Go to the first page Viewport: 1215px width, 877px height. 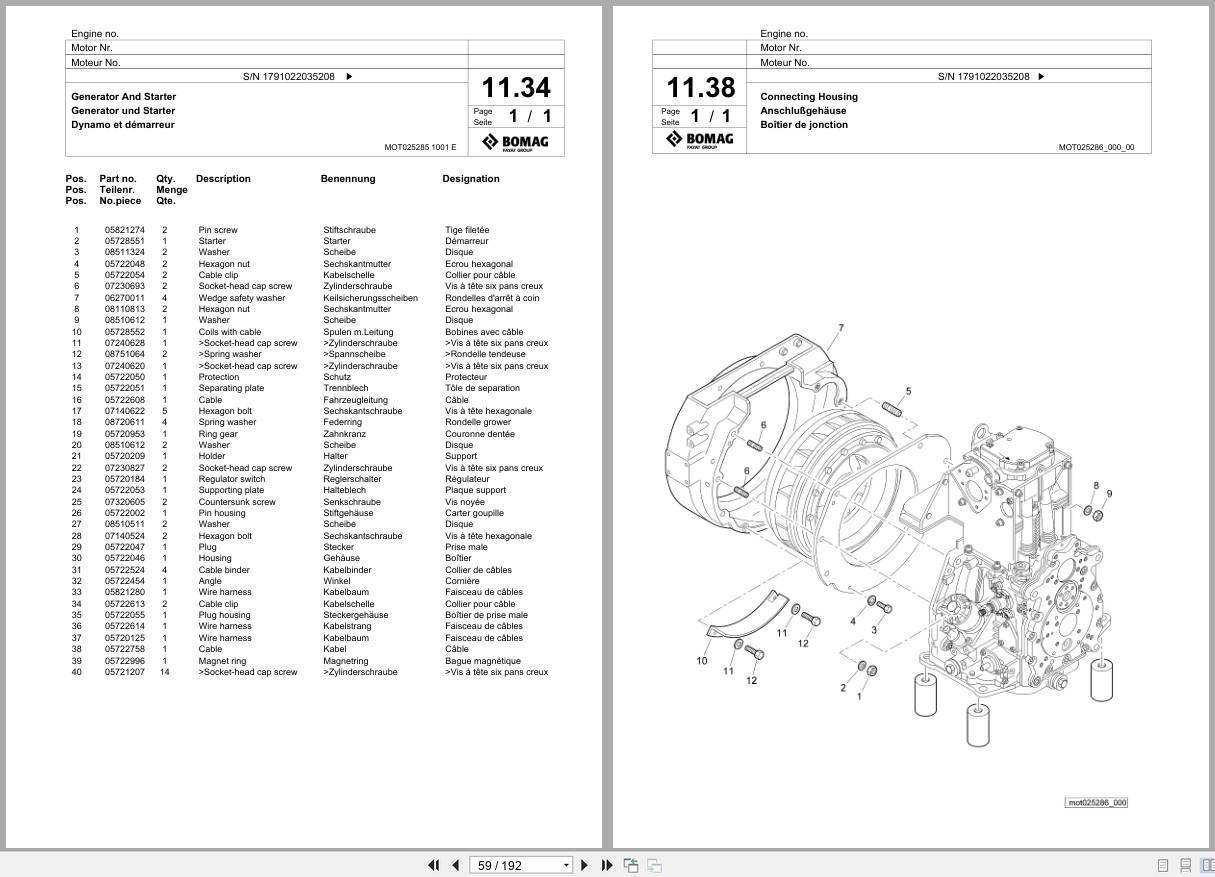coord(434,865)
